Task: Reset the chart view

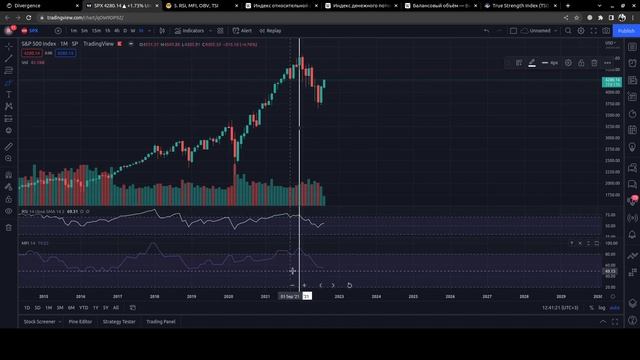Action: (349, 285)
